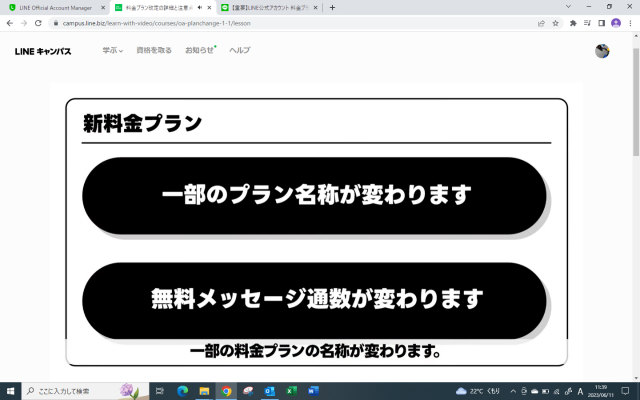The height and width of the screenshot is (400, 640).
Task: Toggle the IME input mode A indicator
Action: tap(580, 391)
